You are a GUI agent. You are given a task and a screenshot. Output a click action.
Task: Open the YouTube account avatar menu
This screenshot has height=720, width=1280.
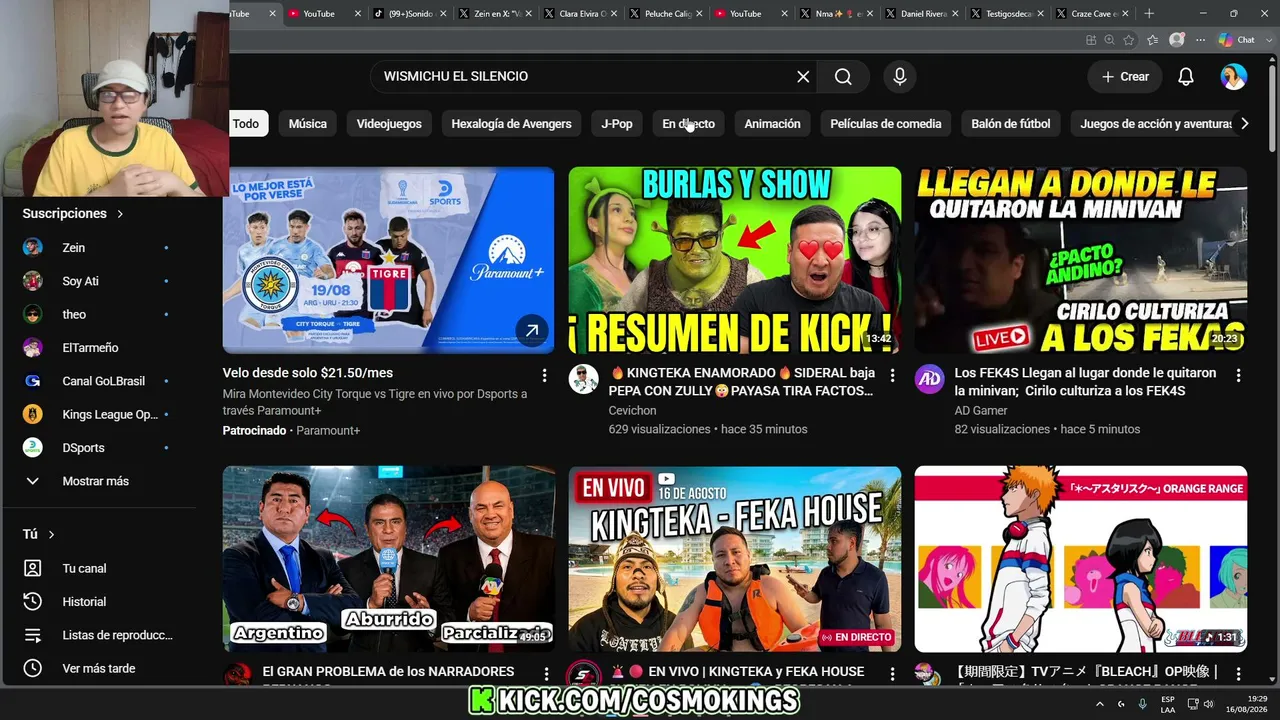[x=1234, y=77]
